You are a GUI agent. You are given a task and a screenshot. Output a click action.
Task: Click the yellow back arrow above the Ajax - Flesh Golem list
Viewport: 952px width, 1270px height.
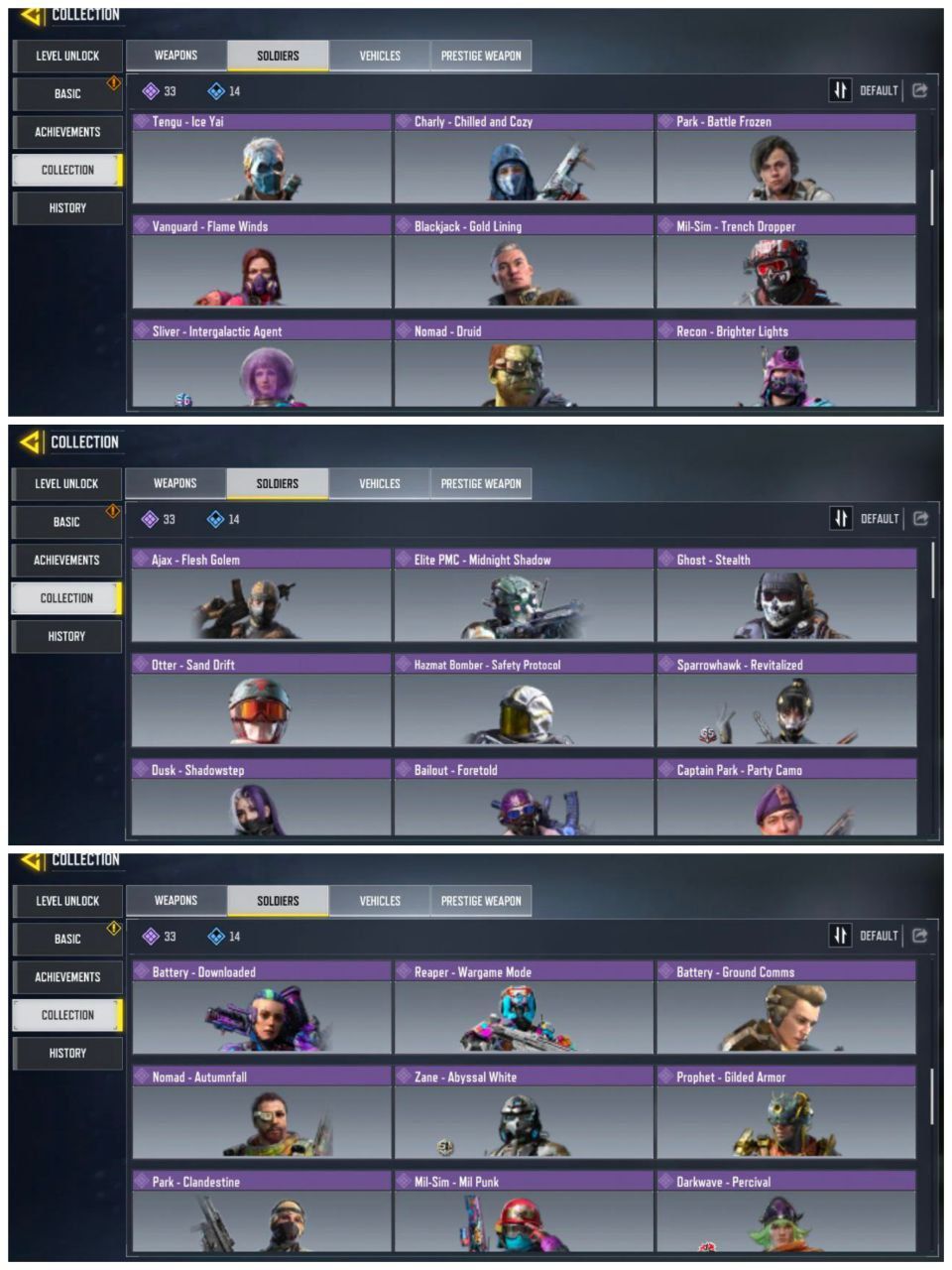click(x=32, y=442)
